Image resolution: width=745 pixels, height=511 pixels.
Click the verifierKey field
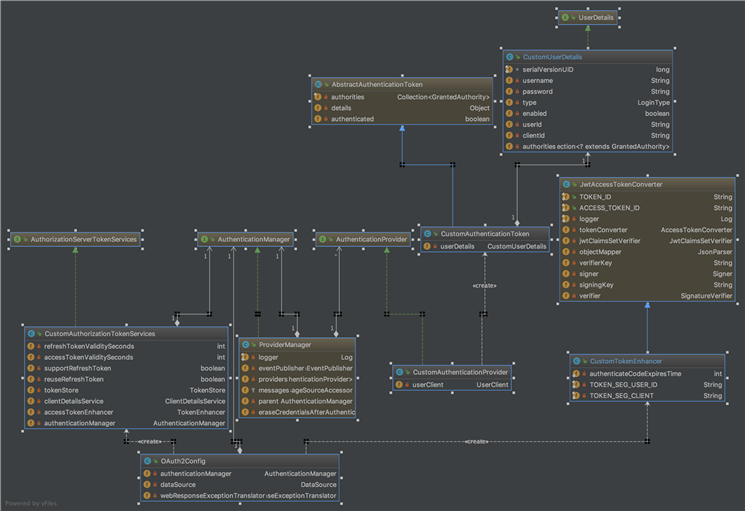pos(647,263)
